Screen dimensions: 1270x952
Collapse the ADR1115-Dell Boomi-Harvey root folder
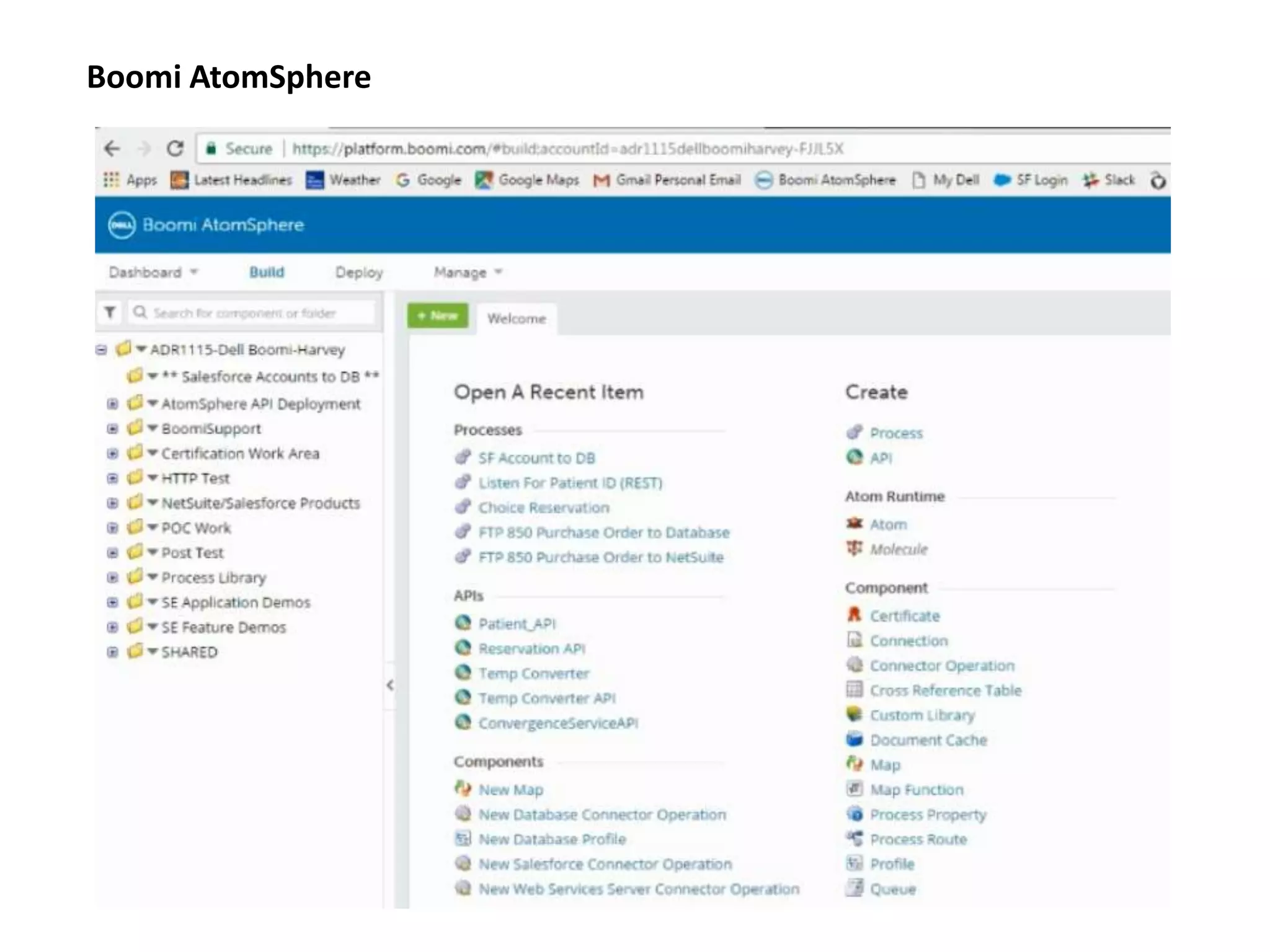pos(101,350)
